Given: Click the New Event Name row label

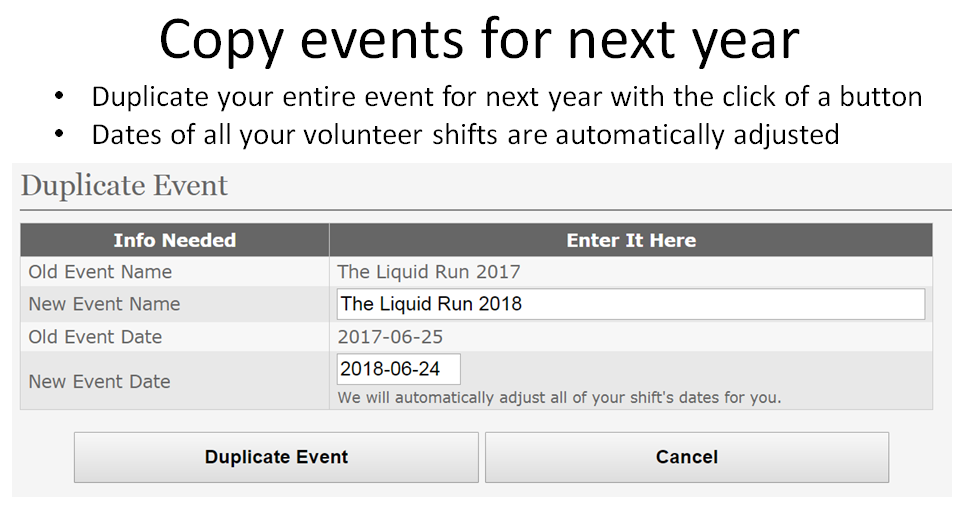Looking at the screenshot, I should pyautogui.click(x=104, y=304).
